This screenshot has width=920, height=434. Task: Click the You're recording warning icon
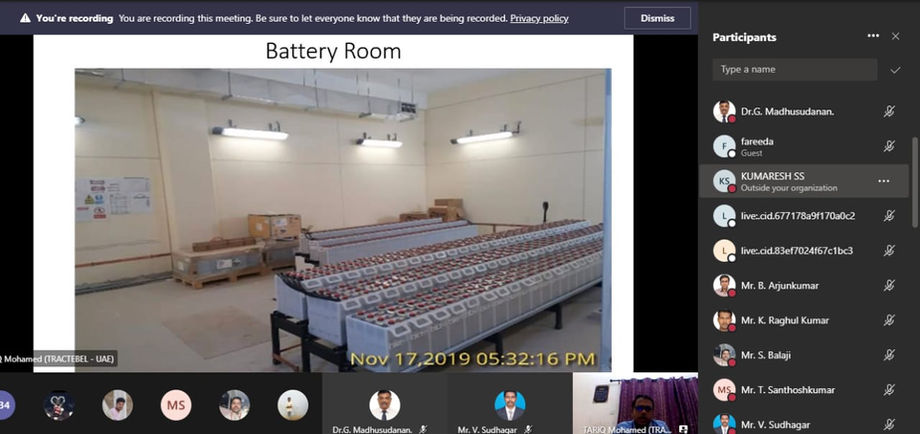25,18
